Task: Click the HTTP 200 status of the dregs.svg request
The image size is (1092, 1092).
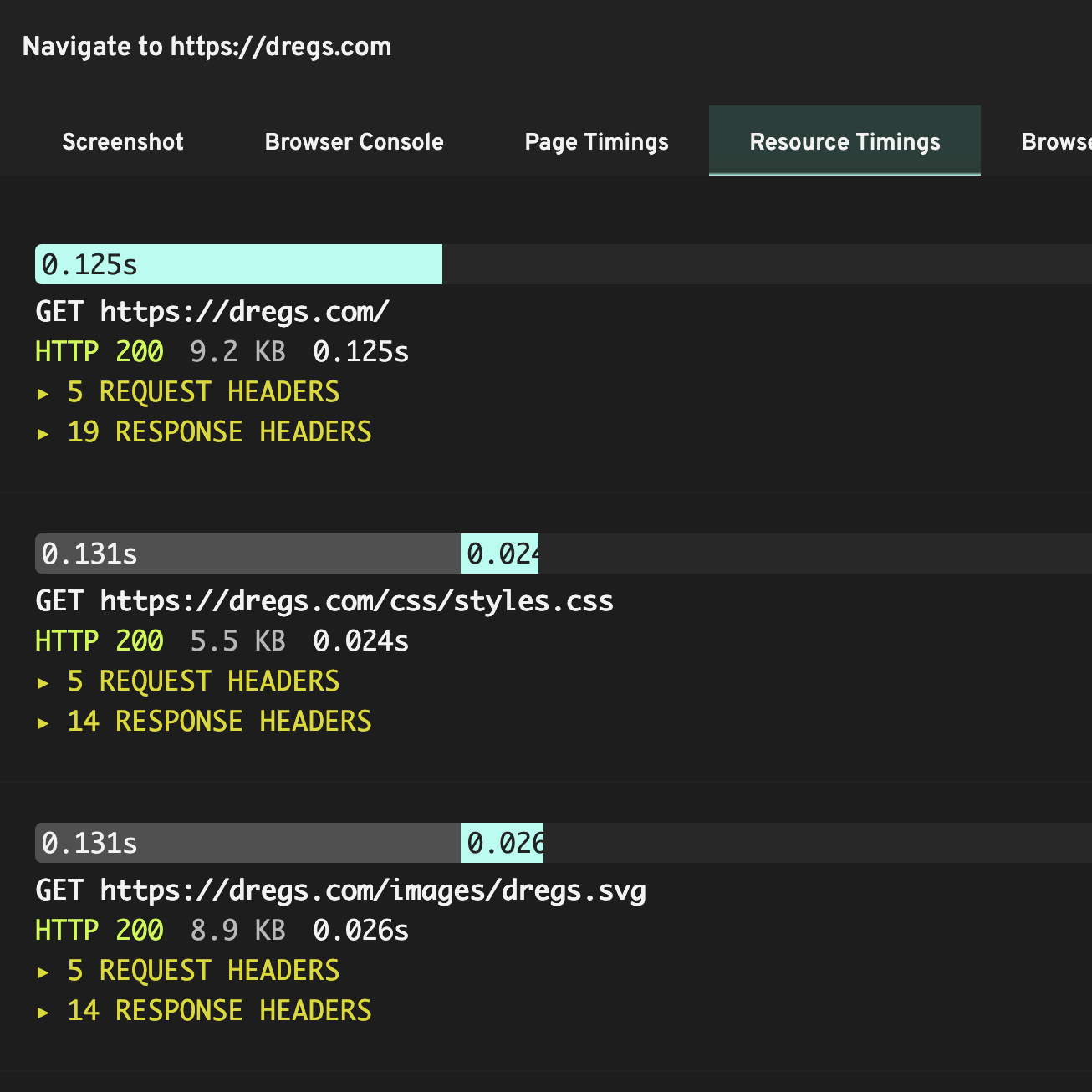Action: click(x=97, y=930)
